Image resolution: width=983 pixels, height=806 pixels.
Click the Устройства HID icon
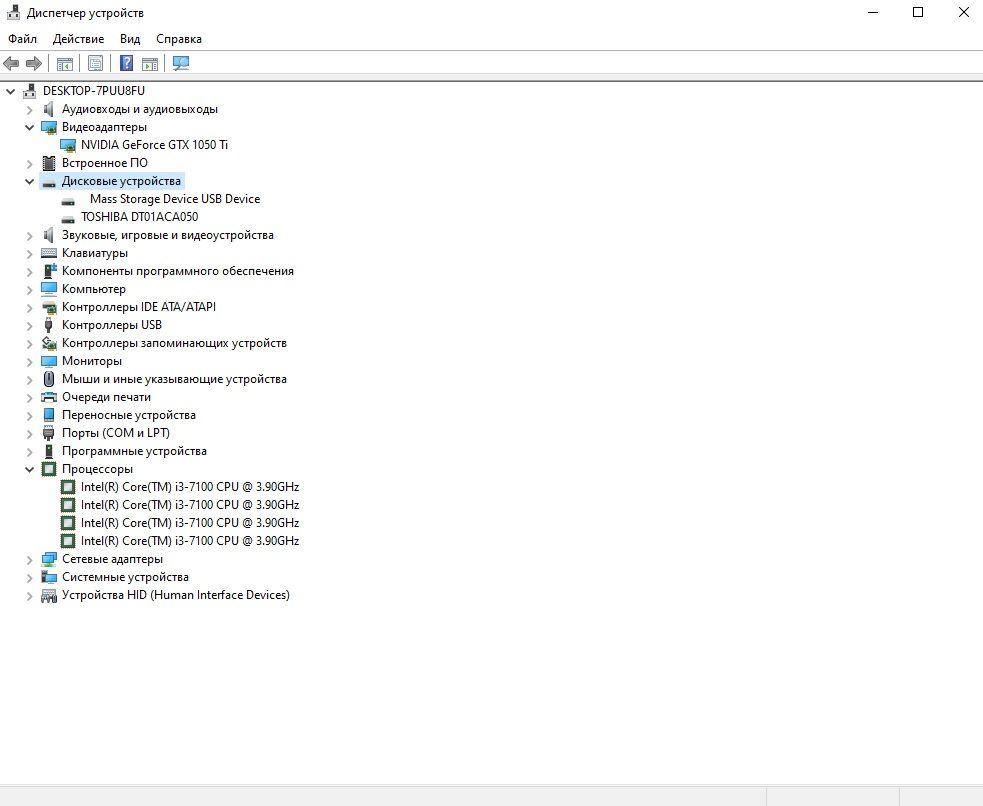click(x=49, y=595)
